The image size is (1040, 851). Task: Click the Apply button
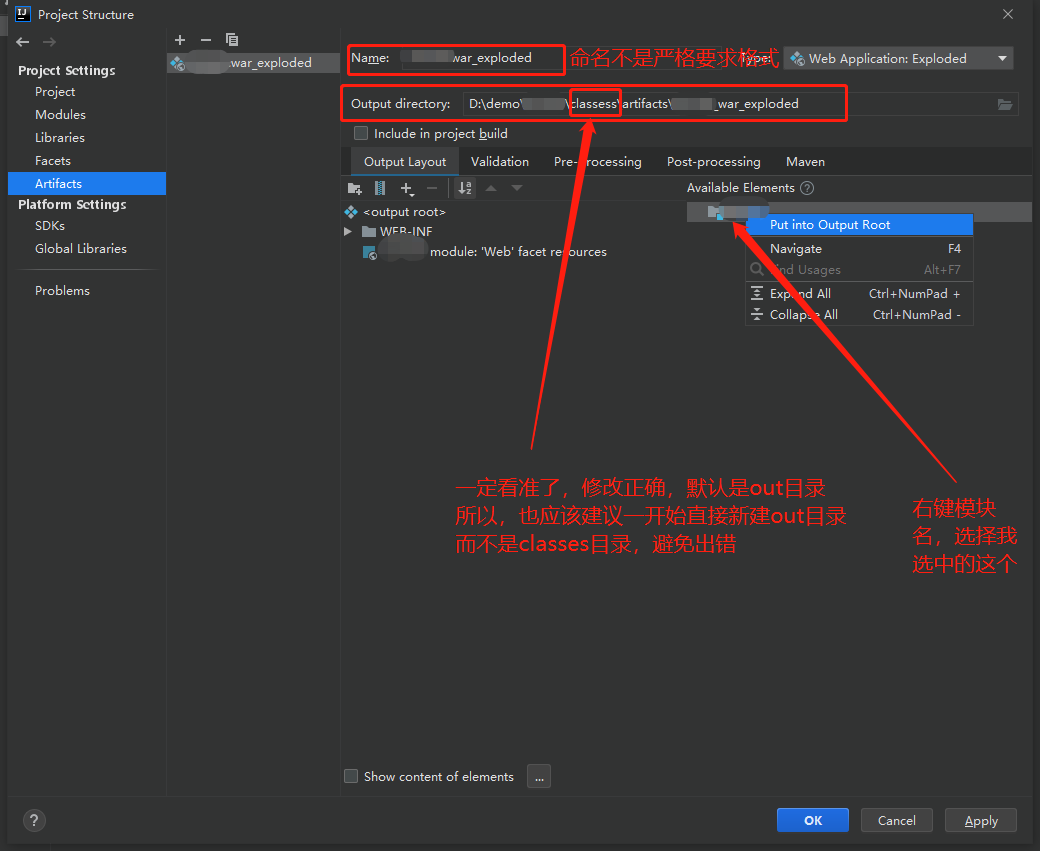[x=981, y=820]
